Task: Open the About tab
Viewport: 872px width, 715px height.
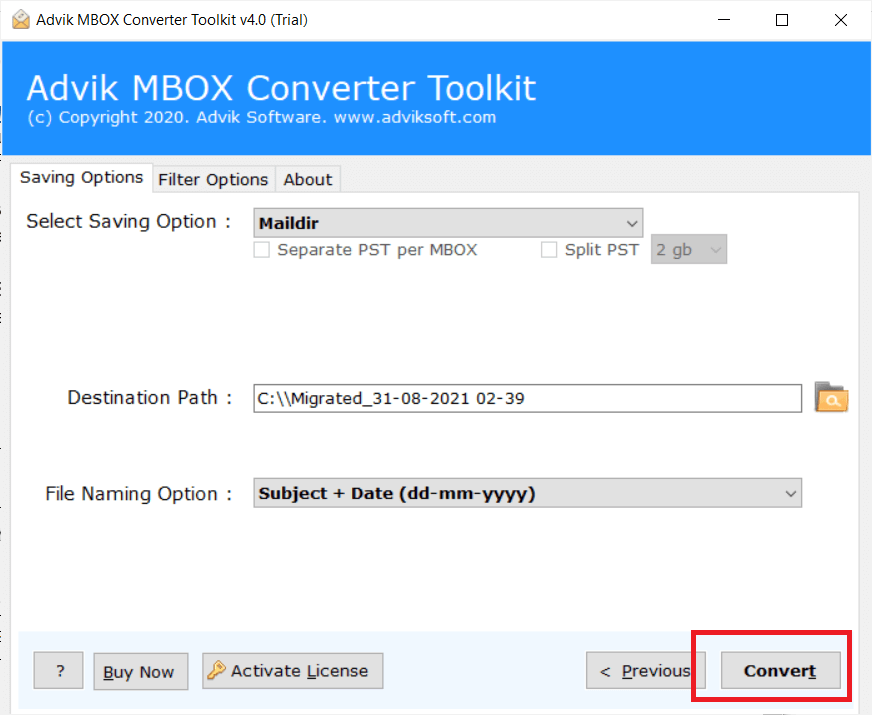Action: (x=308, y=180)
